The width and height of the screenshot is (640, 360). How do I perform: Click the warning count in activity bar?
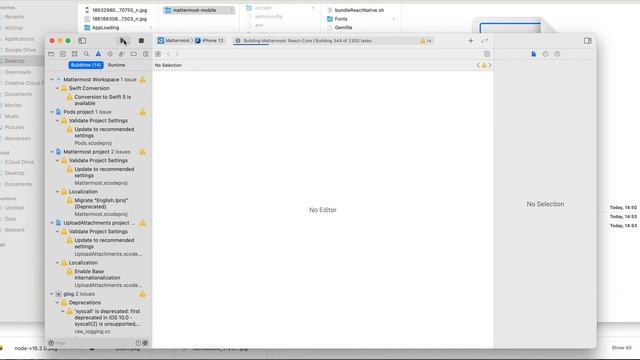[426, 41]
